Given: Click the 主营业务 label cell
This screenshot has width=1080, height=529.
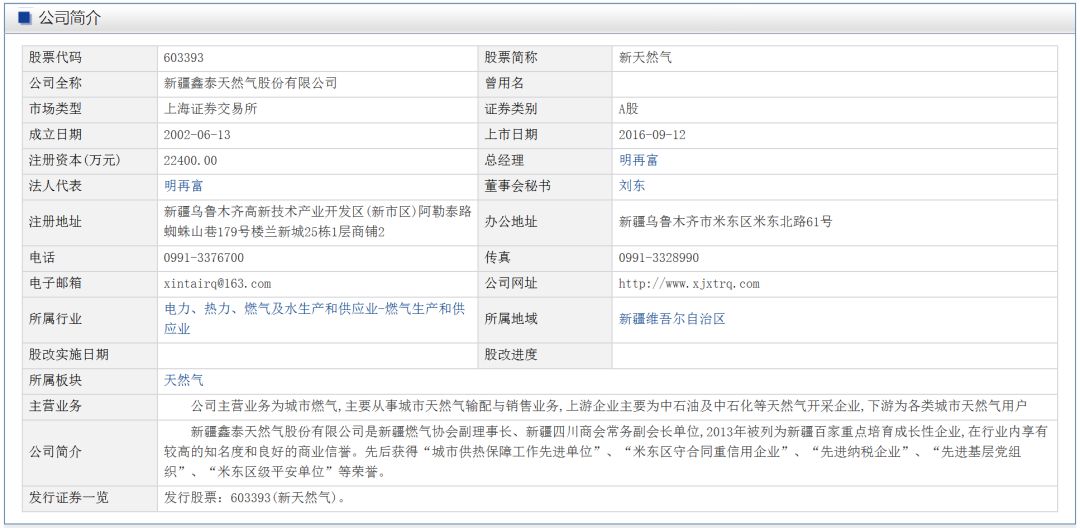Looking at the screenshot, I should click(90, 406).
